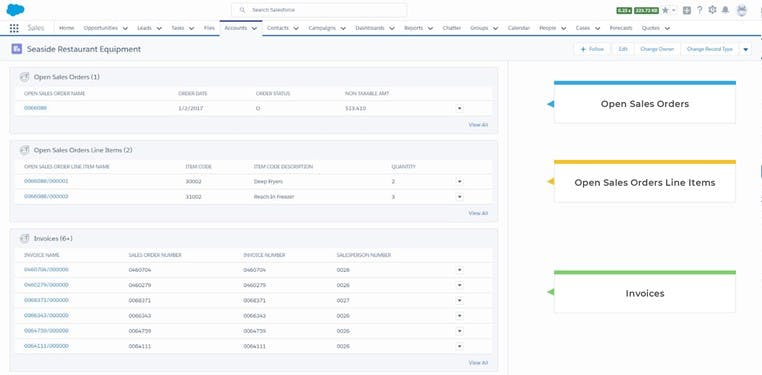Screen dimensions: 762x375
Task: Click the green 0.23 s performance badge
Action: coord(623,10)
